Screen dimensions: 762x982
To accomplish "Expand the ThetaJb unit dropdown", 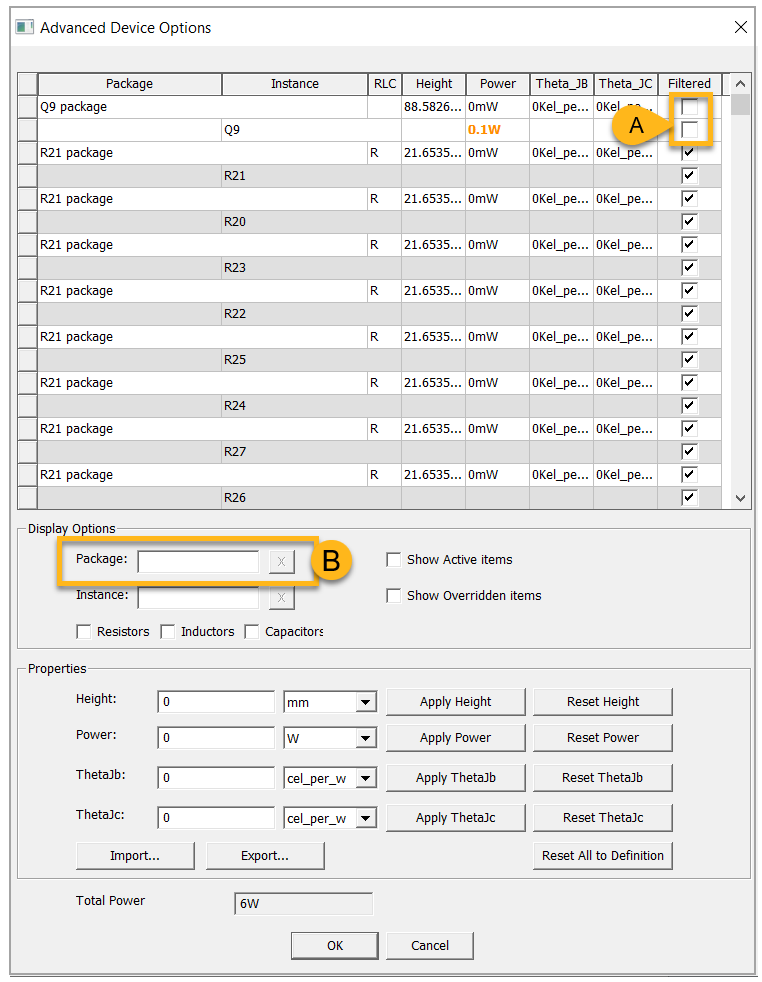I will [x=366, y=779].
